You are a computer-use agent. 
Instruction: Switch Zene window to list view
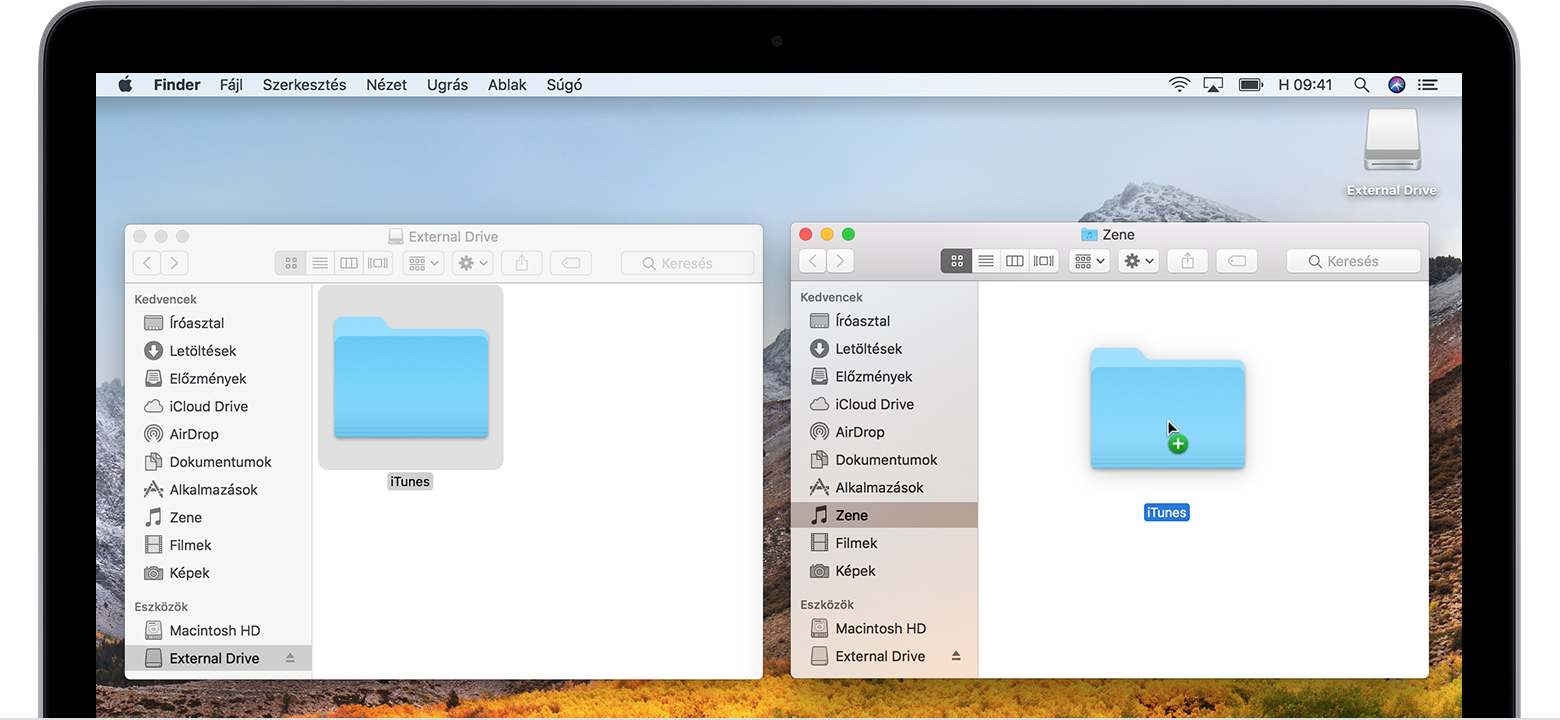coord(986,261)
